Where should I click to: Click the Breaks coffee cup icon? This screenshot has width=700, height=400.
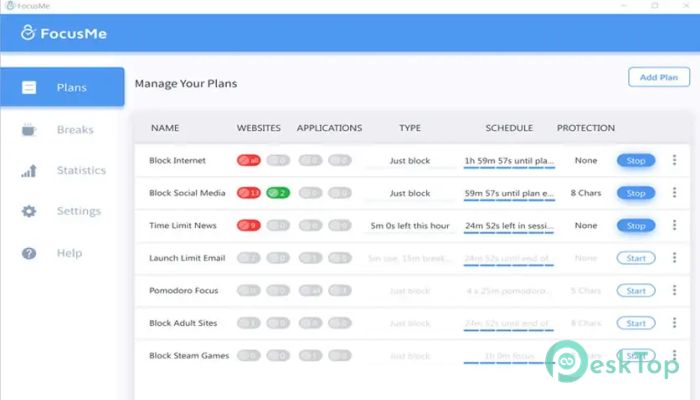(x=29, y=129)
